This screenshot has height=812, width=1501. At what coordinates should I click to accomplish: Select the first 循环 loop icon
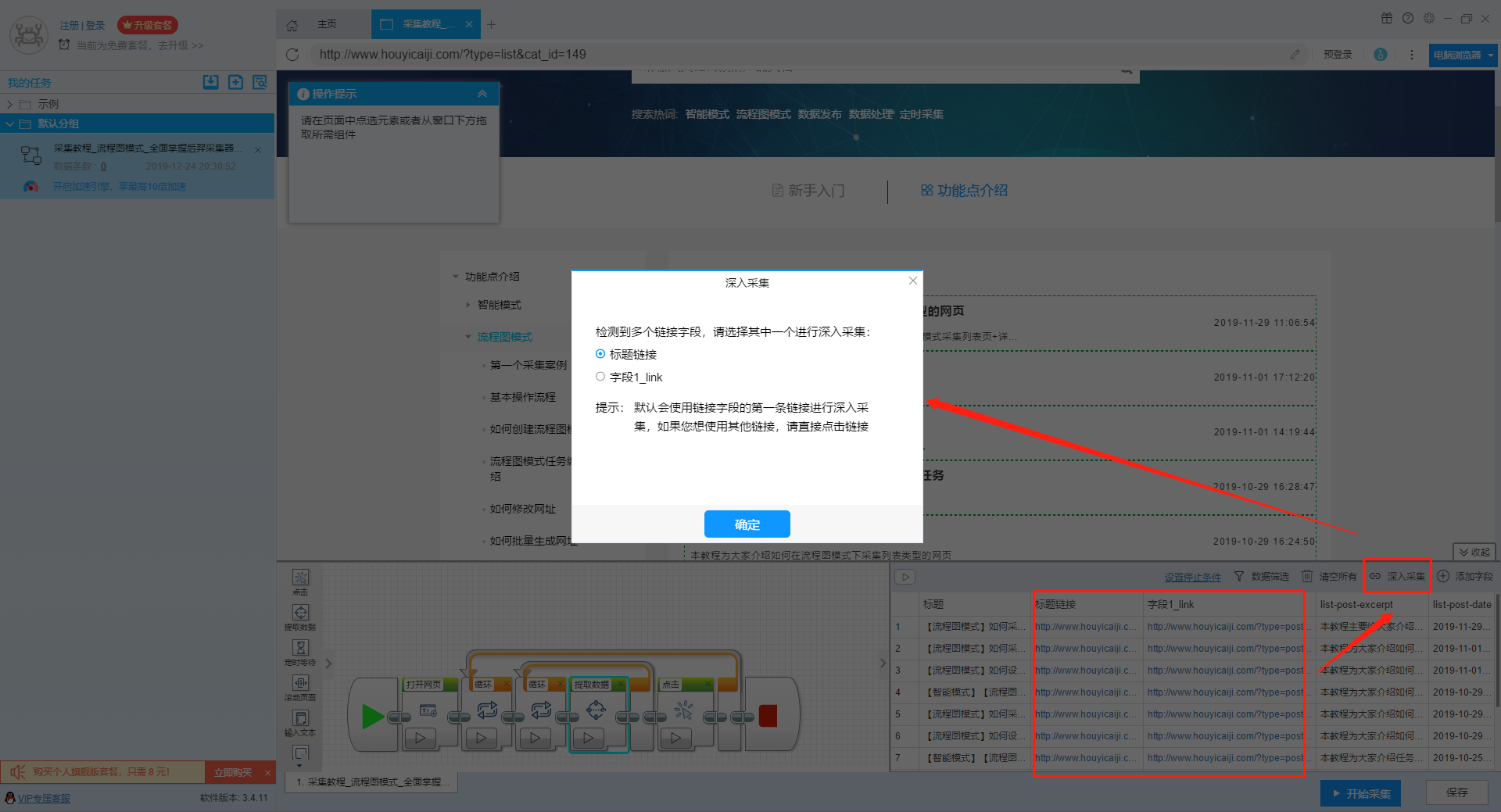(487, 710)
